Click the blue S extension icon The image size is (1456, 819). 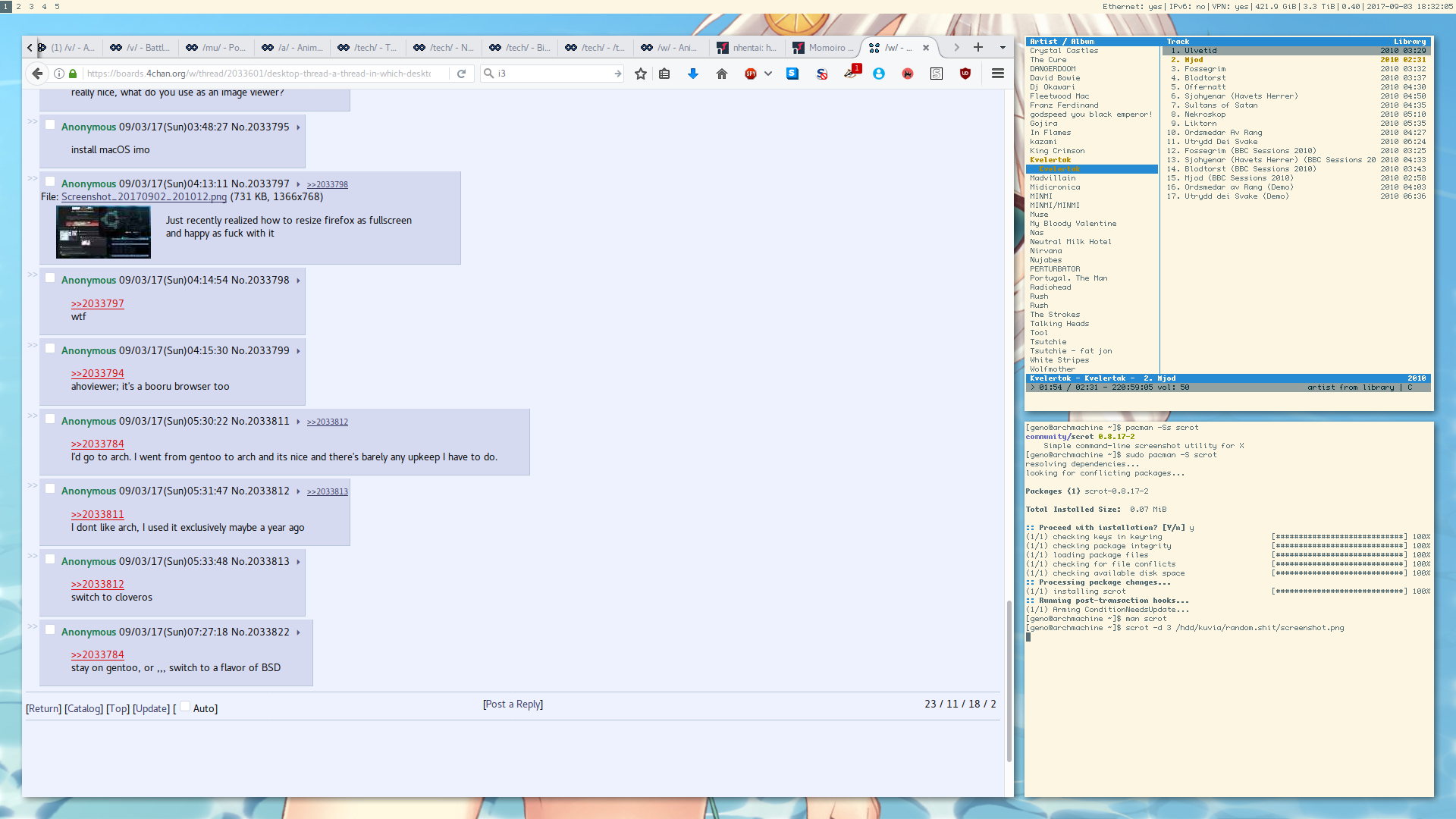click(792, 74)
